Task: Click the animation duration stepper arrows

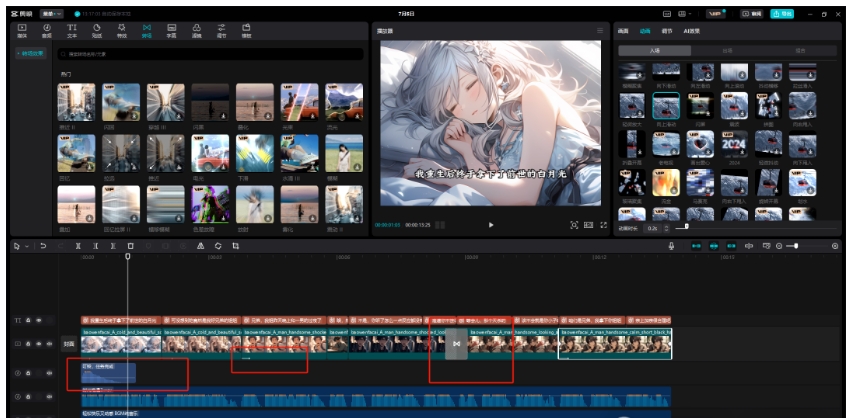Action: click(666, 229)
